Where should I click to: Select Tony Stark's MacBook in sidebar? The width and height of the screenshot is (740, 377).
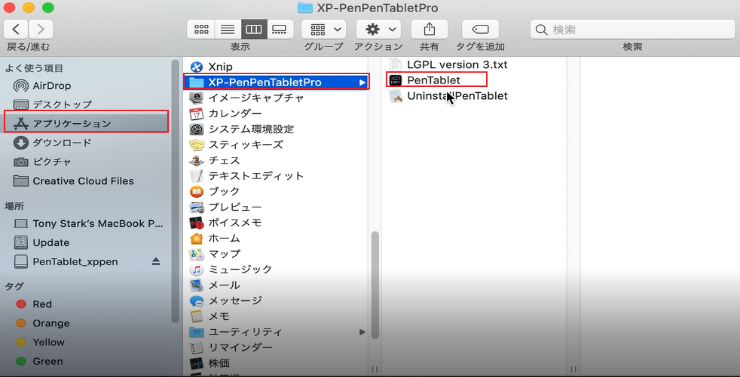[89, 223]
